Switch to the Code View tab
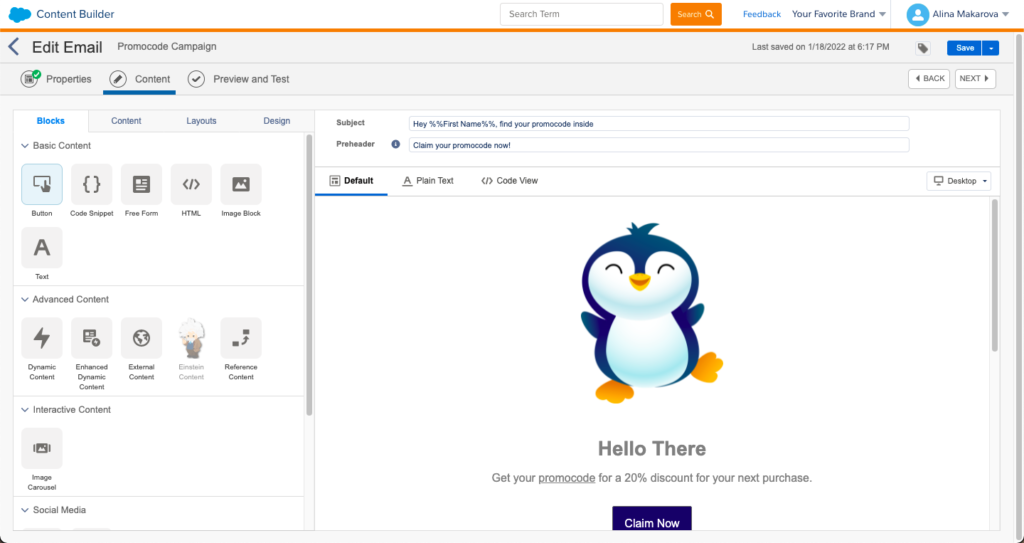 click(509, 181)
